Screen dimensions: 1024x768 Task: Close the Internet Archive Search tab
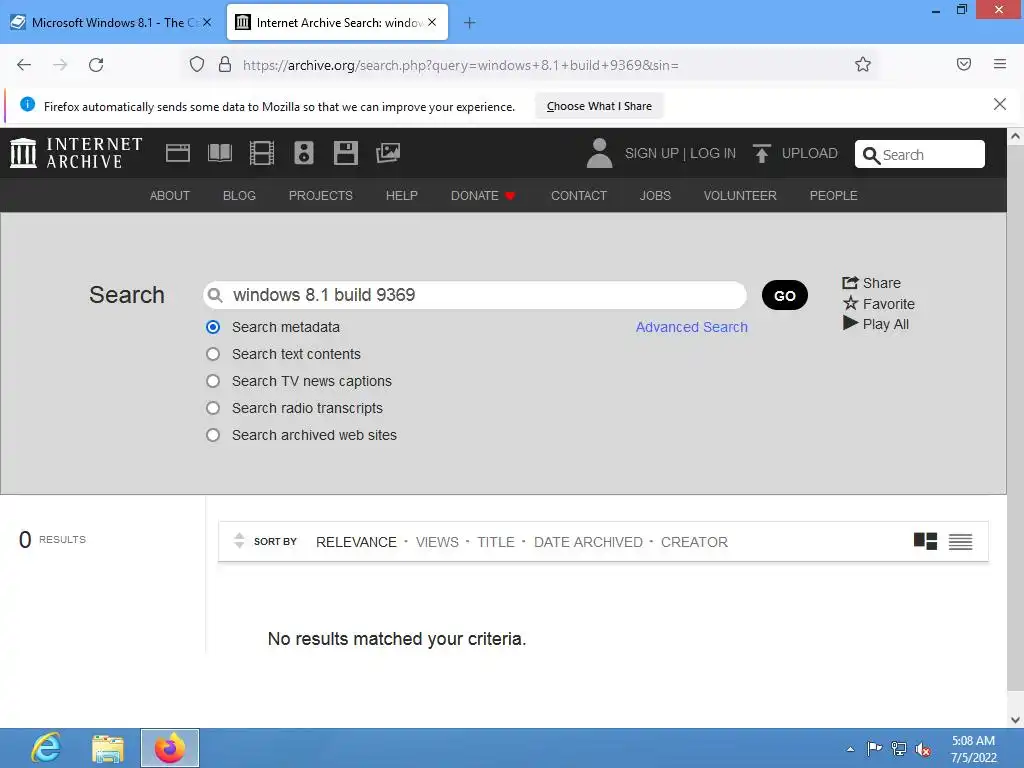[x=432, y=22]
